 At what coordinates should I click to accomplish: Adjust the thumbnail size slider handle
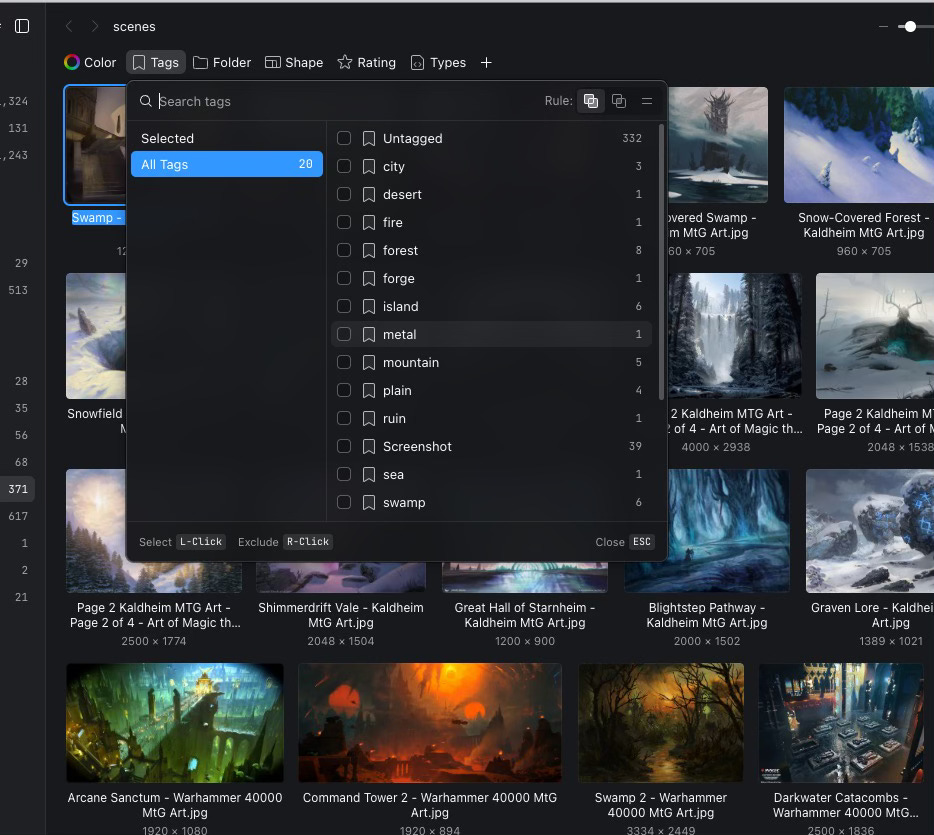point(910,26)
